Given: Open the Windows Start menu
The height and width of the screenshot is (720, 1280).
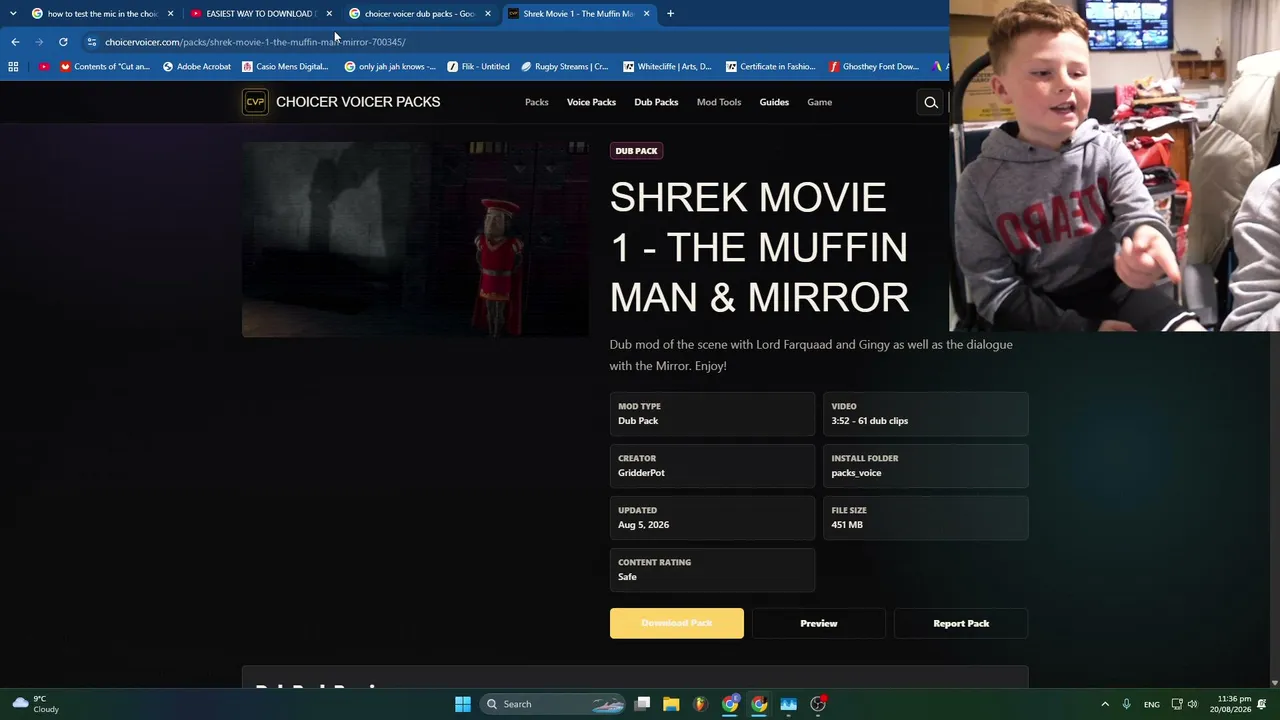Looking at the screenshot, I should (x=463, y=704).
